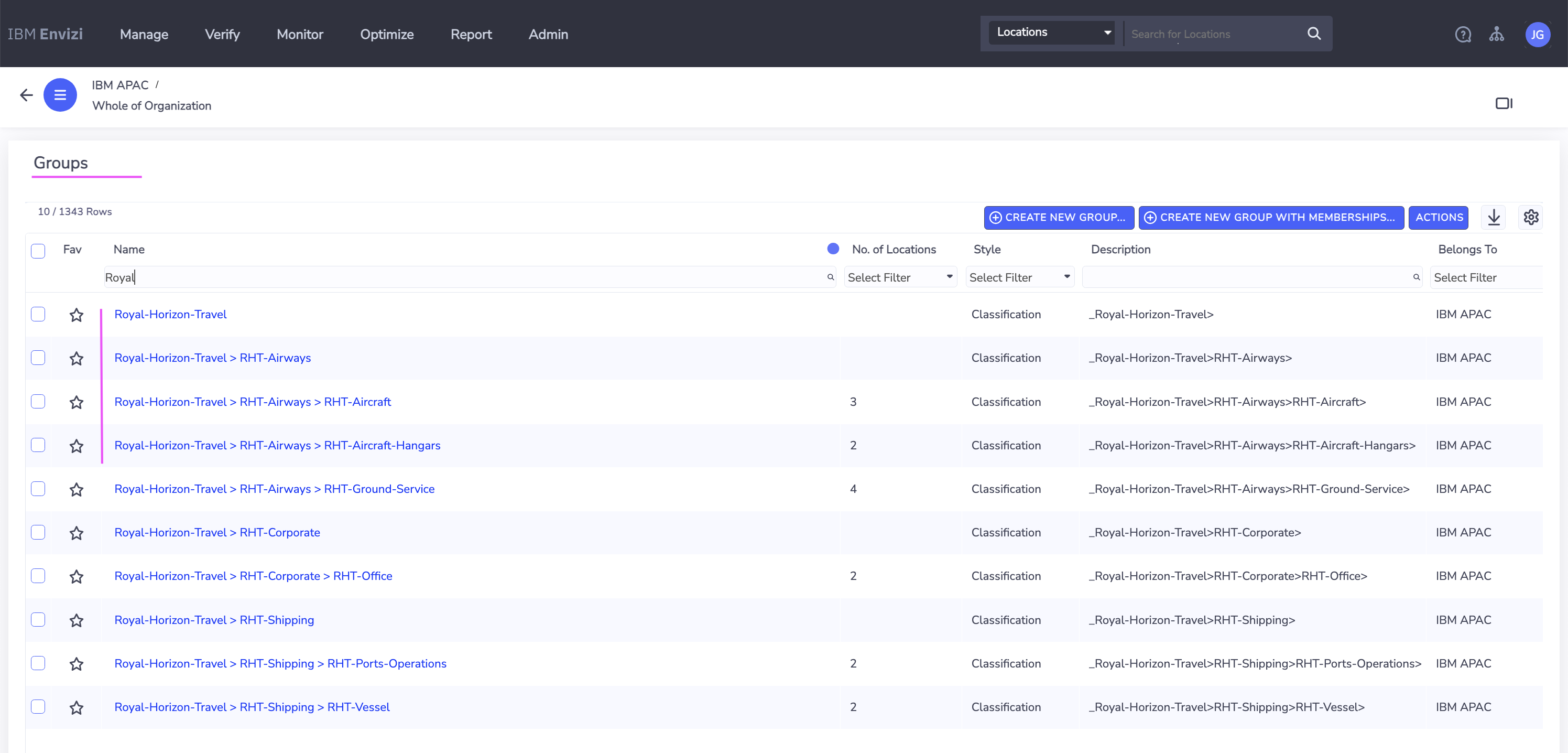Open the organization hierarchy icon

[x=1496, y=35]
